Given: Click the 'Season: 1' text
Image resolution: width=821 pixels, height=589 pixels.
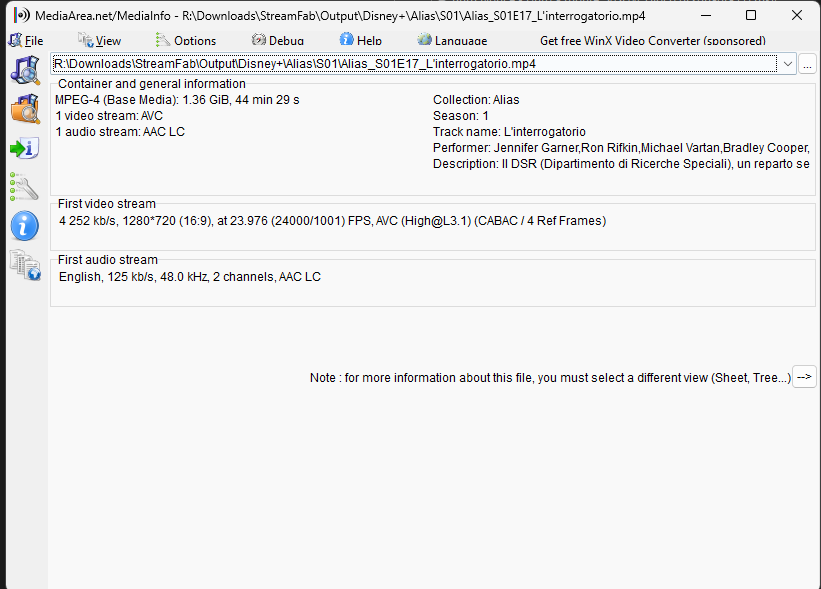Looking at the screenshot, I should coord(460,116).
